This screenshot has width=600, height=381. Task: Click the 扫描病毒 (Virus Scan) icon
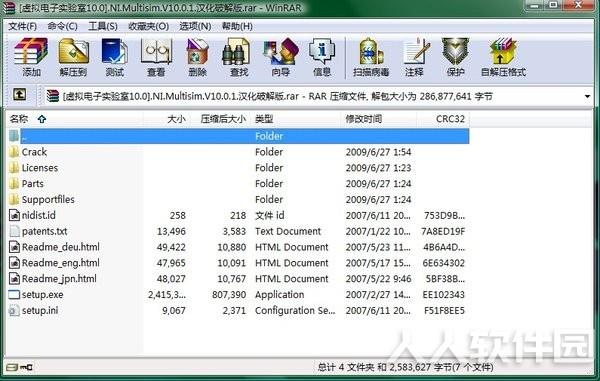(371, 57)
